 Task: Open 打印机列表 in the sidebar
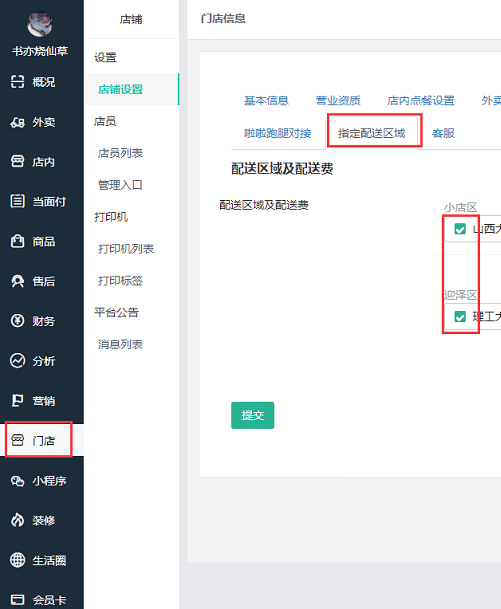pos(126,249)
